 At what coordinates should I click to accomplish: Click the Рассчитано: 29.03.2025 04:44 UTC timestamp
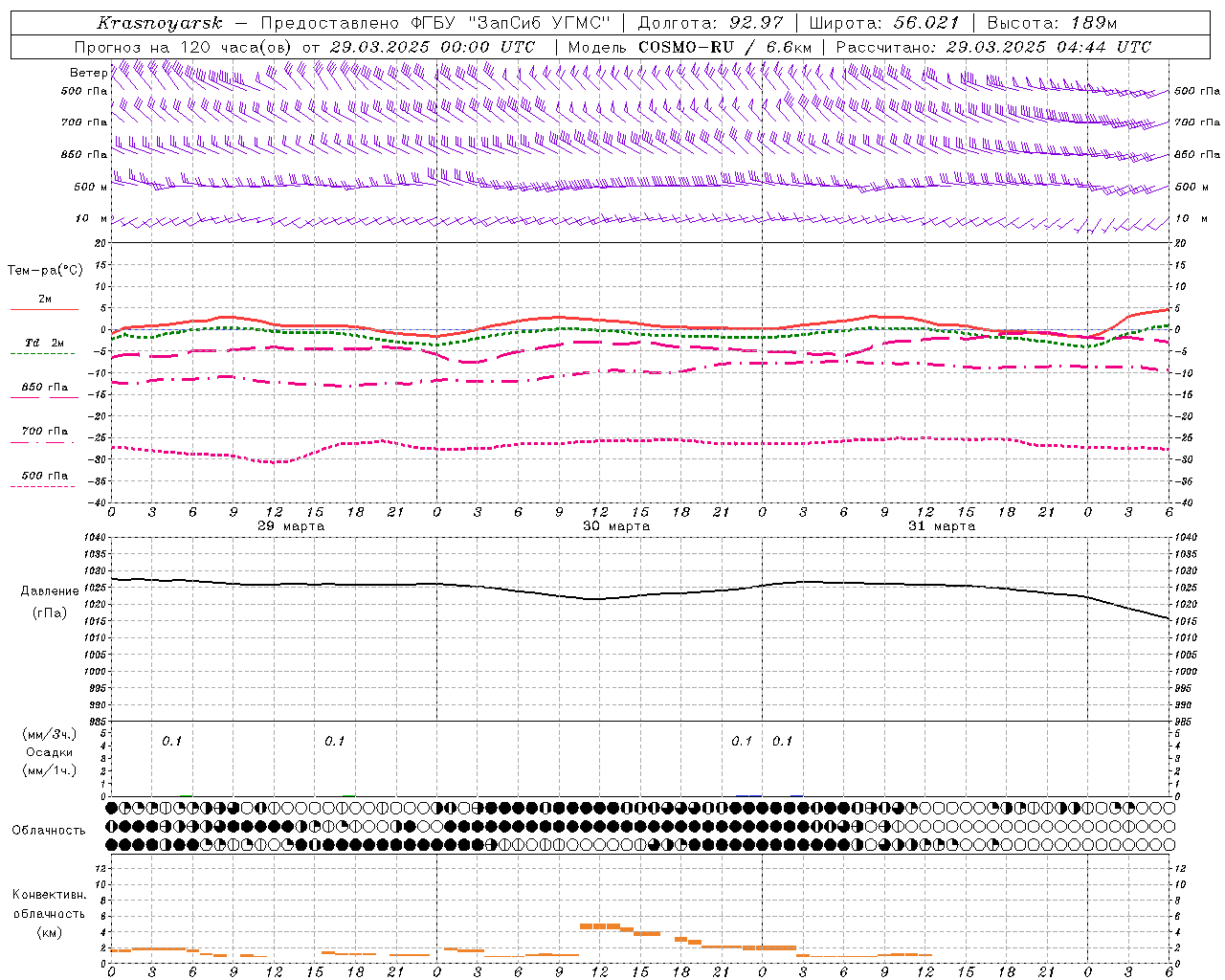pyautogui.click(x=993, y=47)
